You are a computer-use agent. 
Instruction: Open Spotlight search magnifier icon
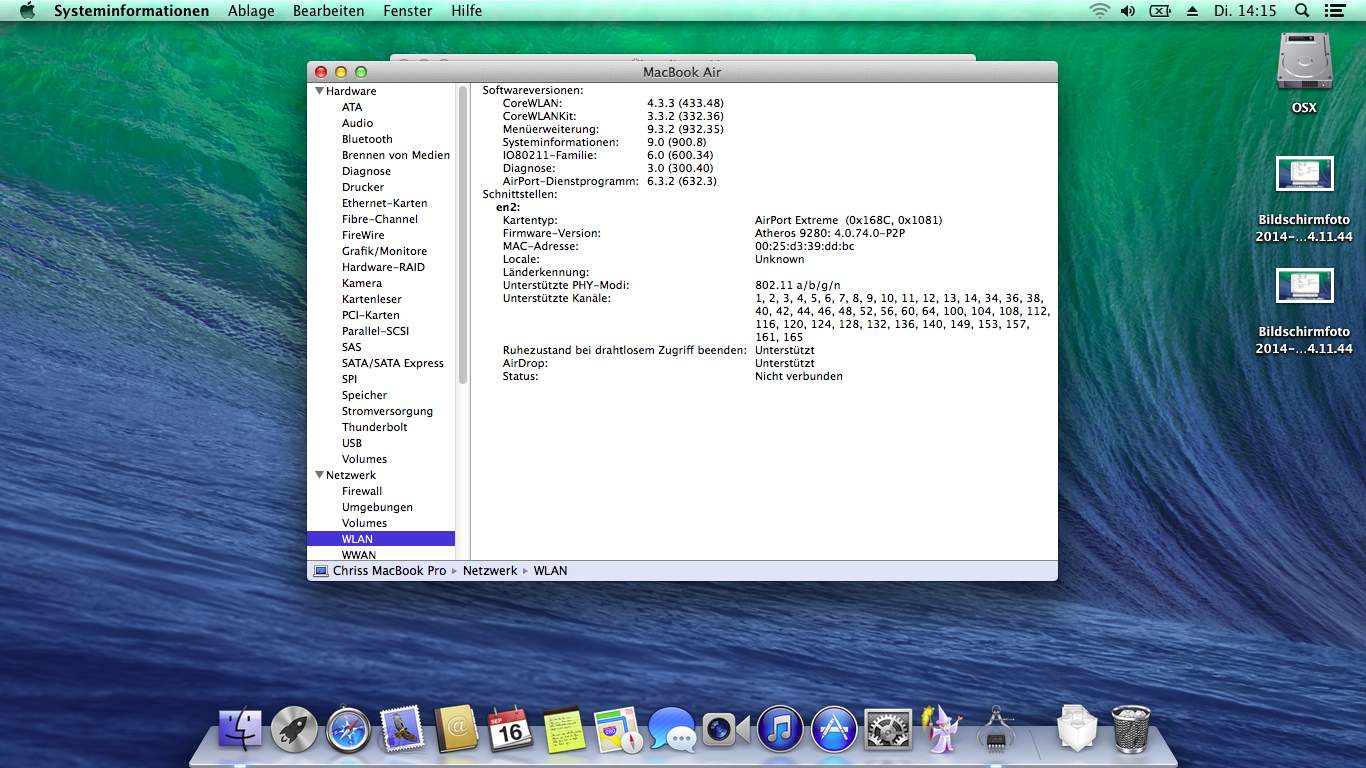pyautogui.click(x=1302, y=11)
